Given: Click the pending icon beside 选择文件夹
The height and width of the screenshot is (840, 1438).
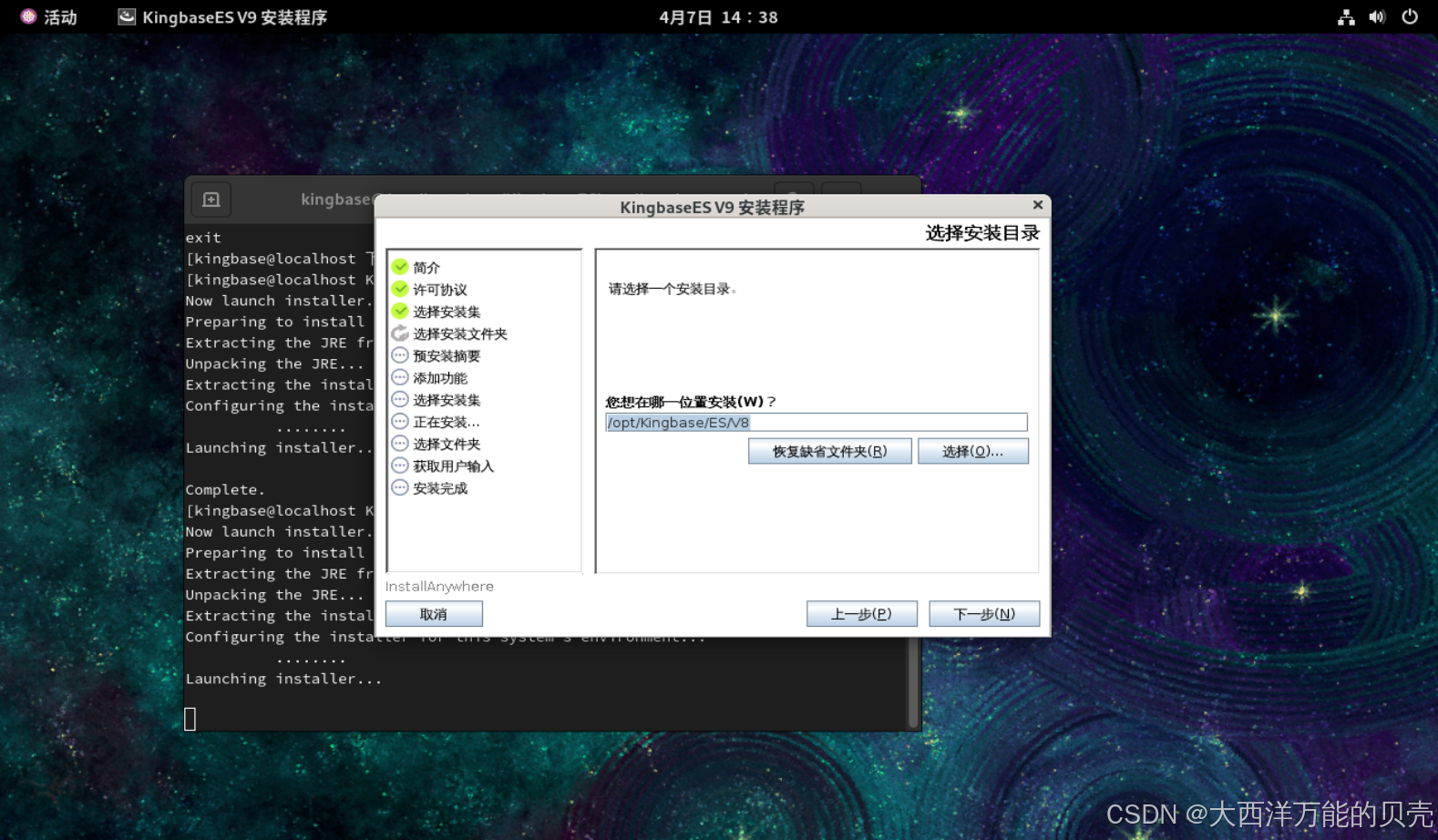Looking at the screenshot, I should tap(400, 444).
